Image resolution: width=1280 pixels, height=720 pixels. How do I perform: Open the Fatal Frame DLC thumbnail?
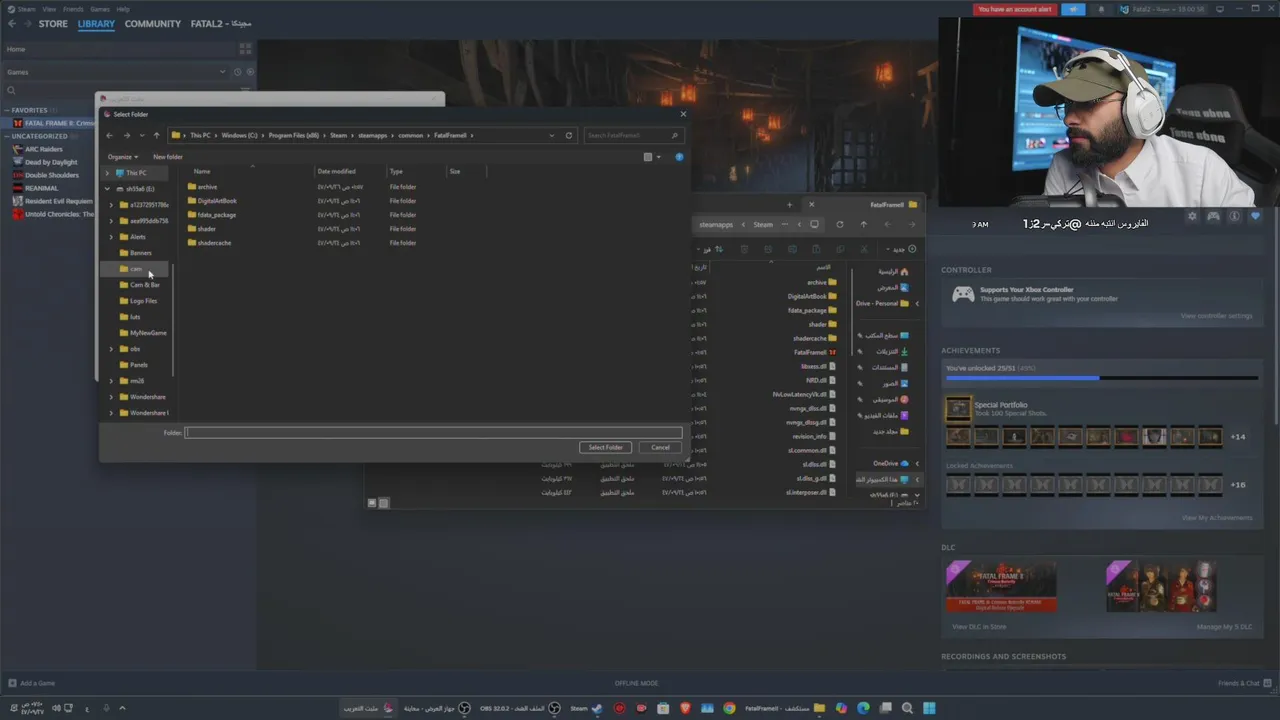1001,586
